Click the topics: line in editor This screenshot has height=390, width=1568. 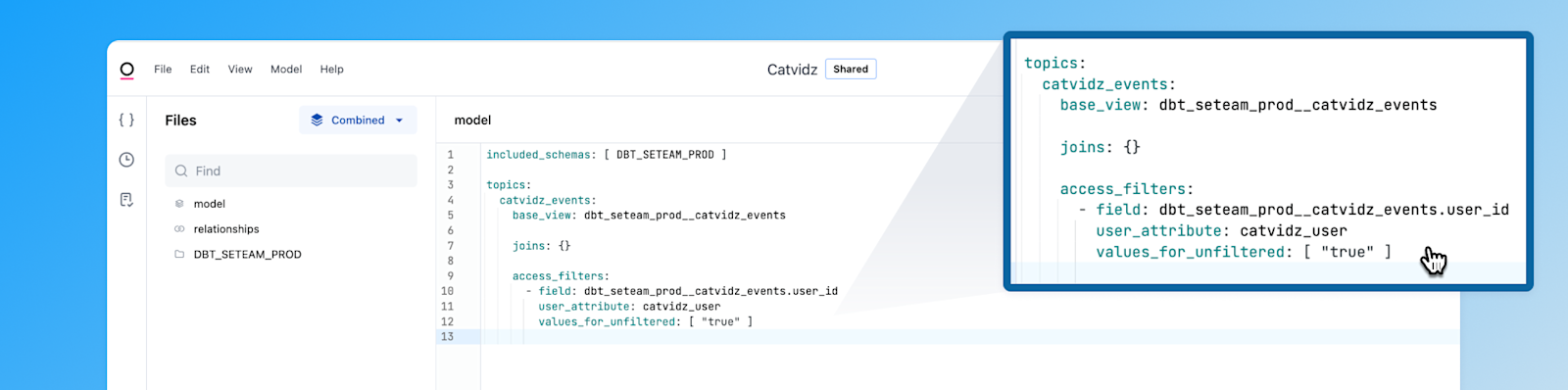click(509, 185)
